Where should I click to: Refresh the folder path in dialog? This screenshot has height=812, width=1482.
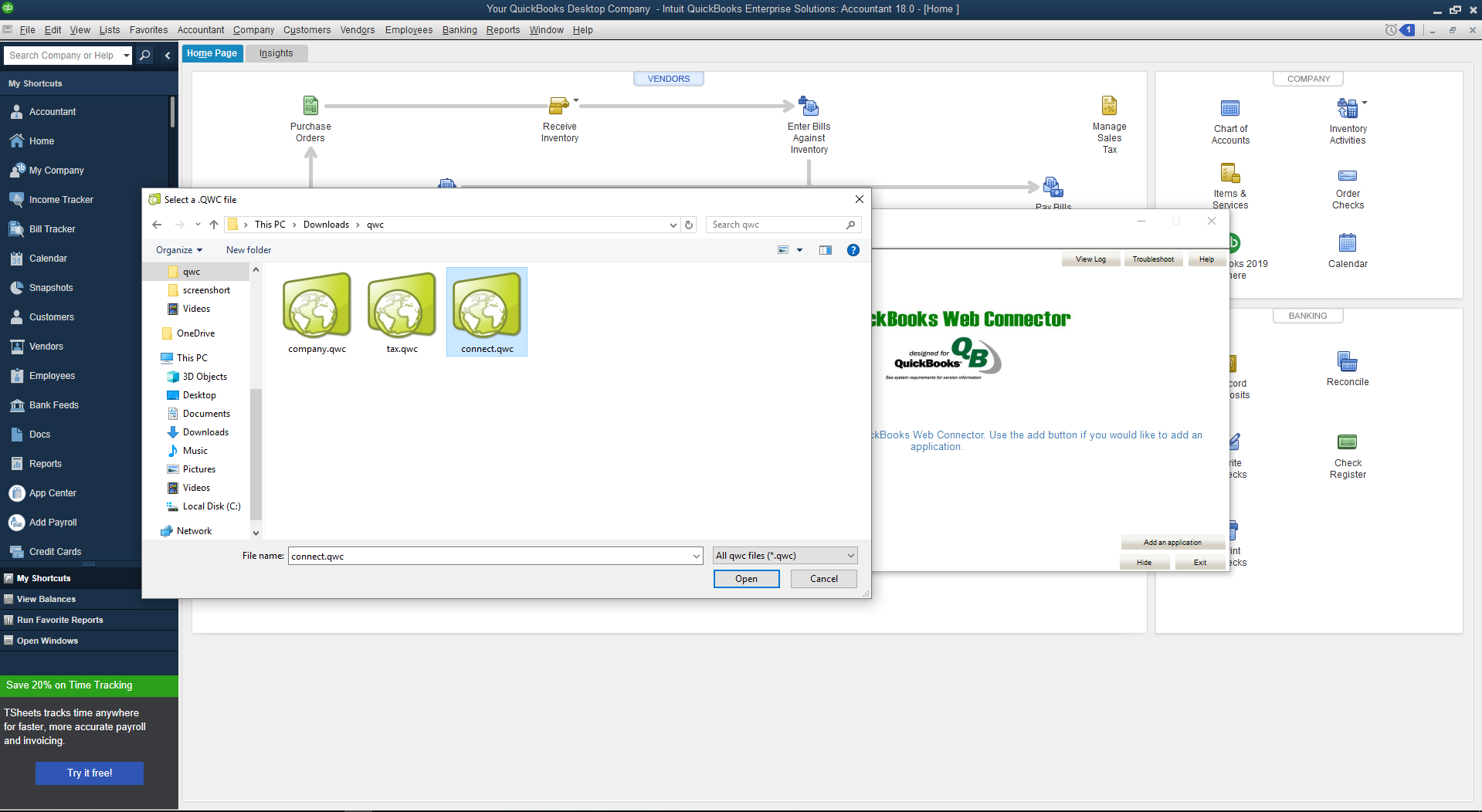pyautogui.click(x=689, y=225)
